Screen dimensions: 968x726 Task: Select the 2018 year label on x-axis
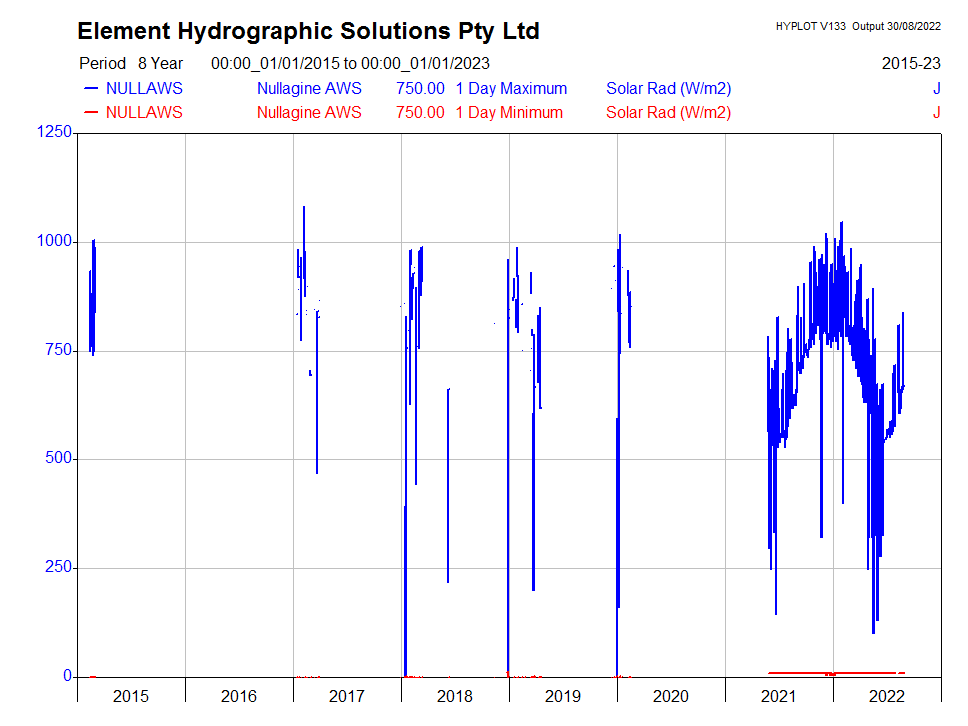[x=455, y=696]
